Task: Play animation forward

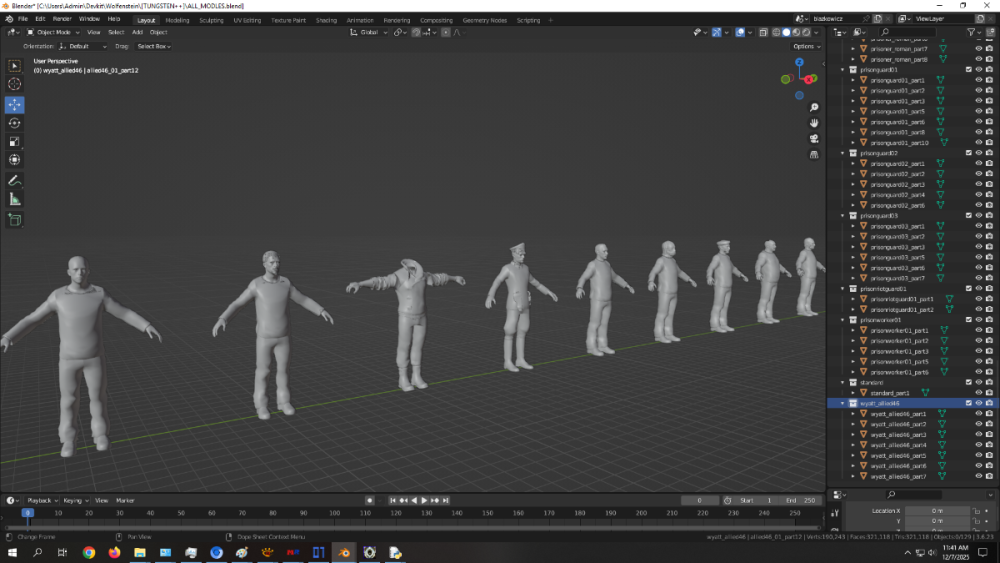Action: pyautogui.click(x=424, y=501)
